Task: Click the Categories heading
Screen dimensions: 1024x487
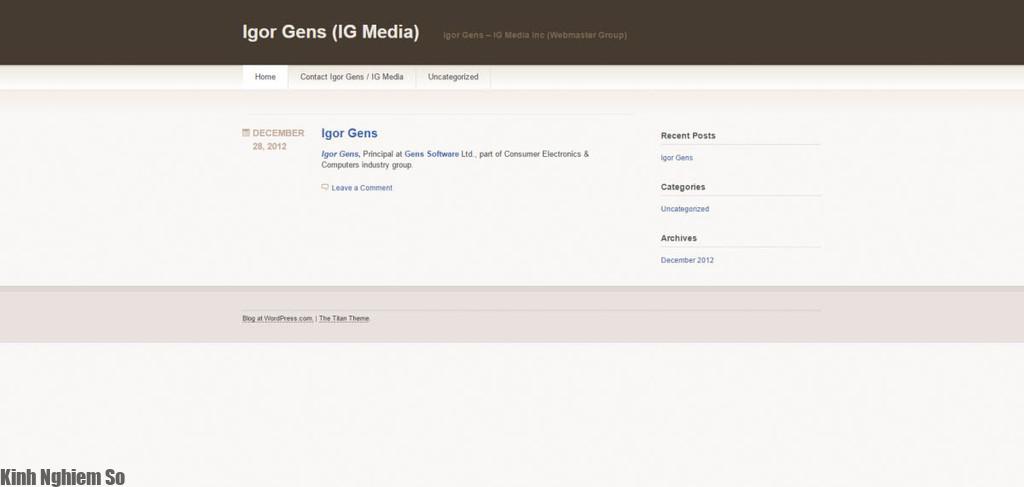Action: [682, 187]
